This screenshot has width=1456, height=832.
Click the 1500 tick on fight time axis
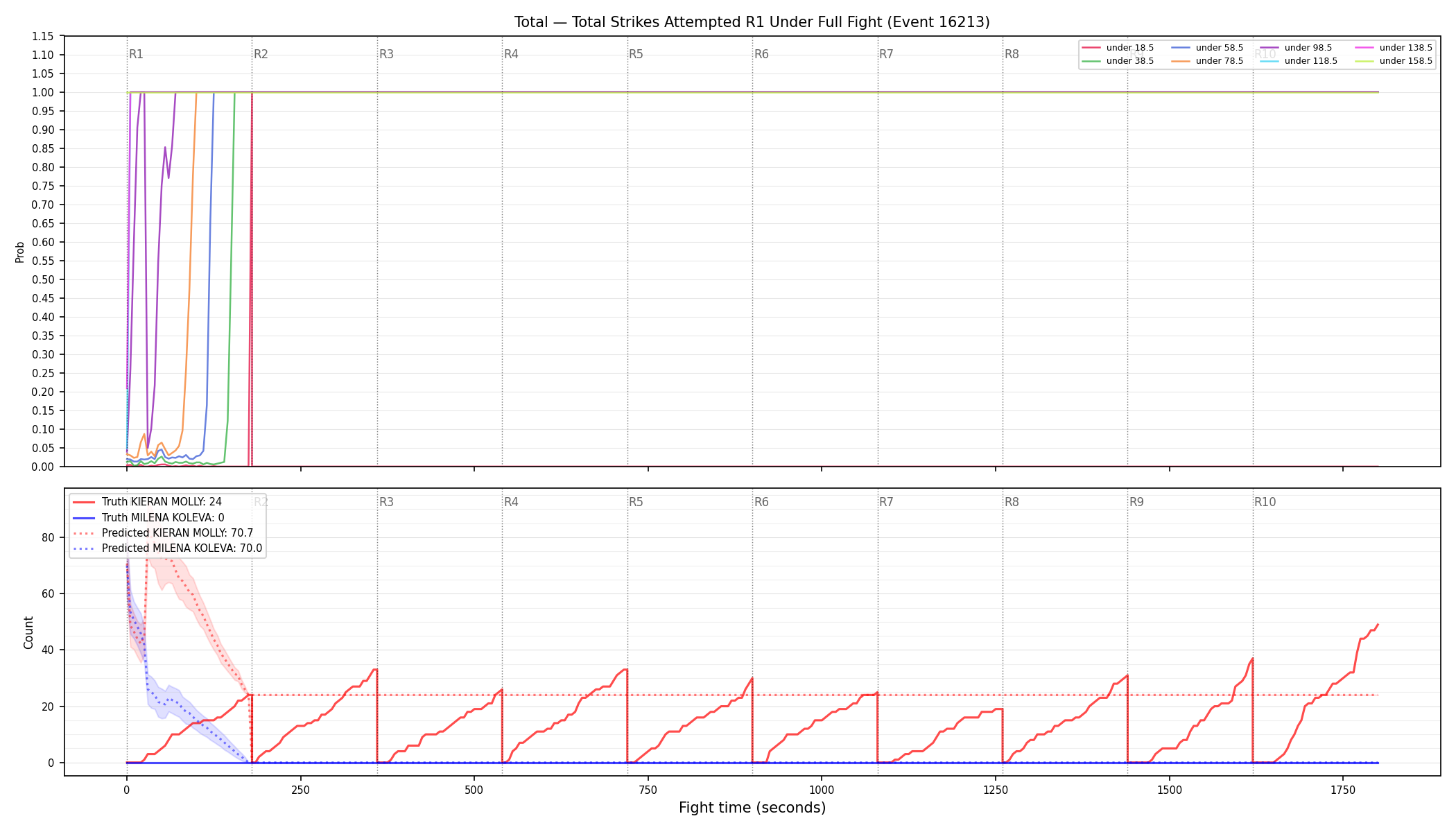(x=1170, y=790)
